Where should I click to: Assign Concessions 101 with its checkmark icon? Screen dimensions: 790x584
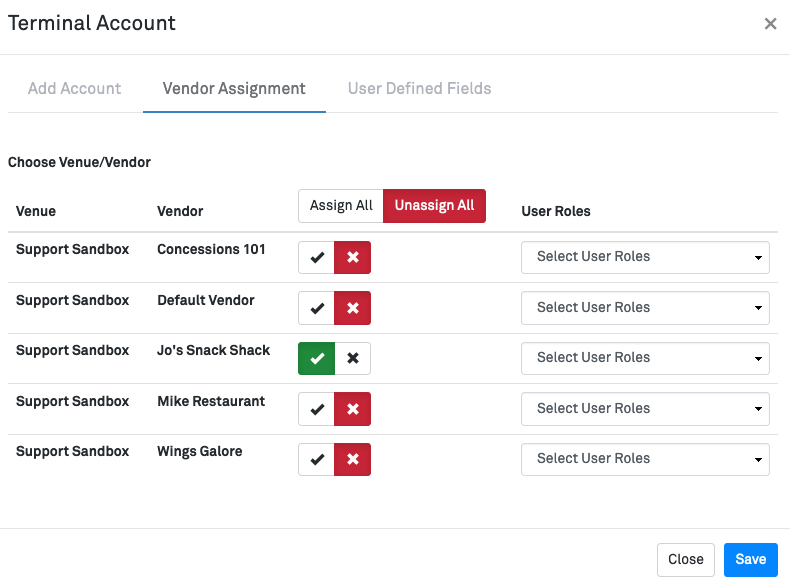[x=317, y=257]
